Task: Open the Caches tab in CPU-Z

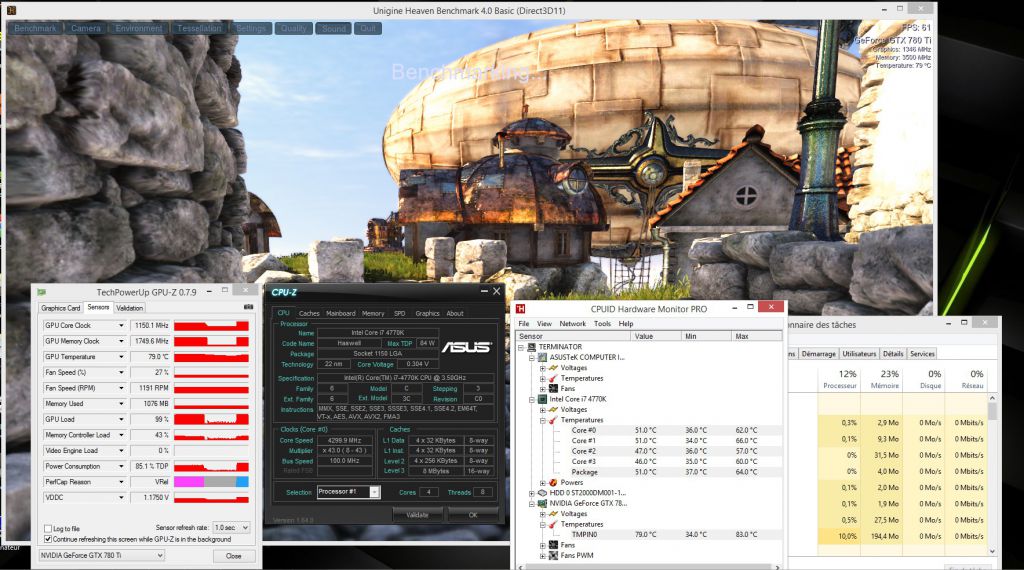Action: [309, 313]
